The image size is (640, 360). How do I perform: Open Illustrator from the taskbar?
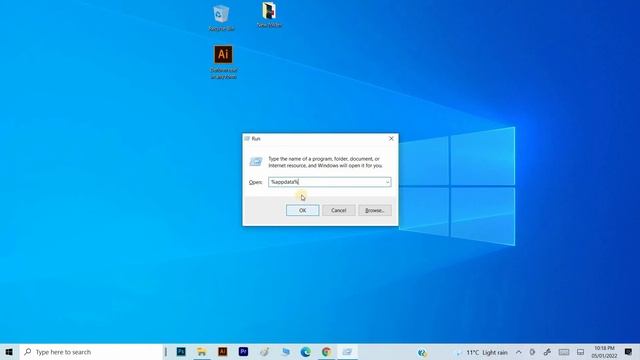(x=222, y=352)
